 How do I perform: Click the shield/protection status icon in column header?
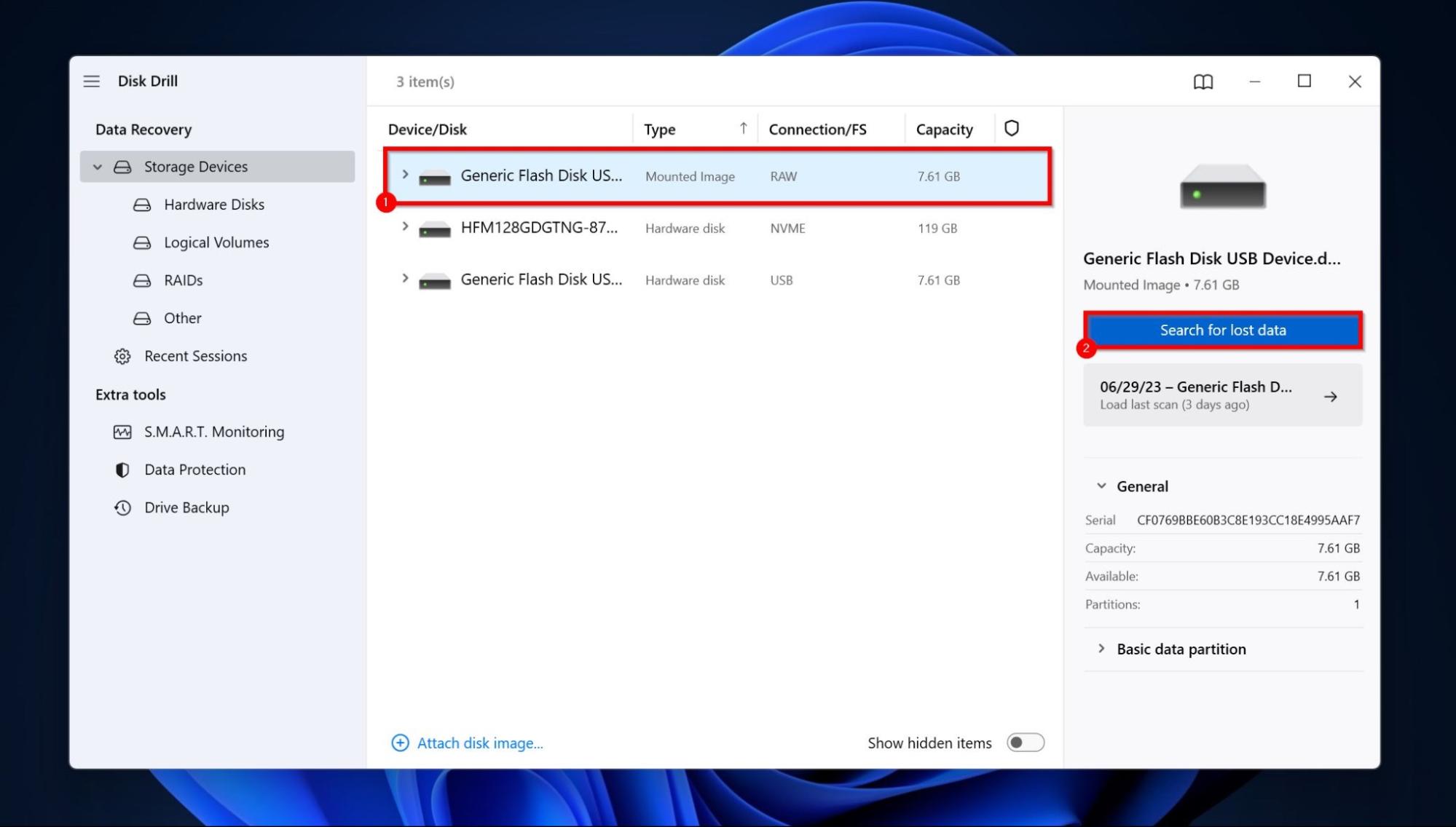(1012, 128)
